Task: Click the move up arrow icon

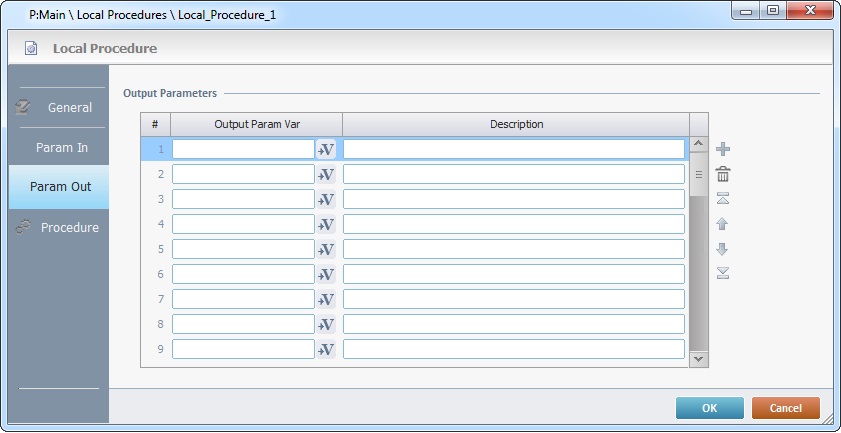Action: 723,223
